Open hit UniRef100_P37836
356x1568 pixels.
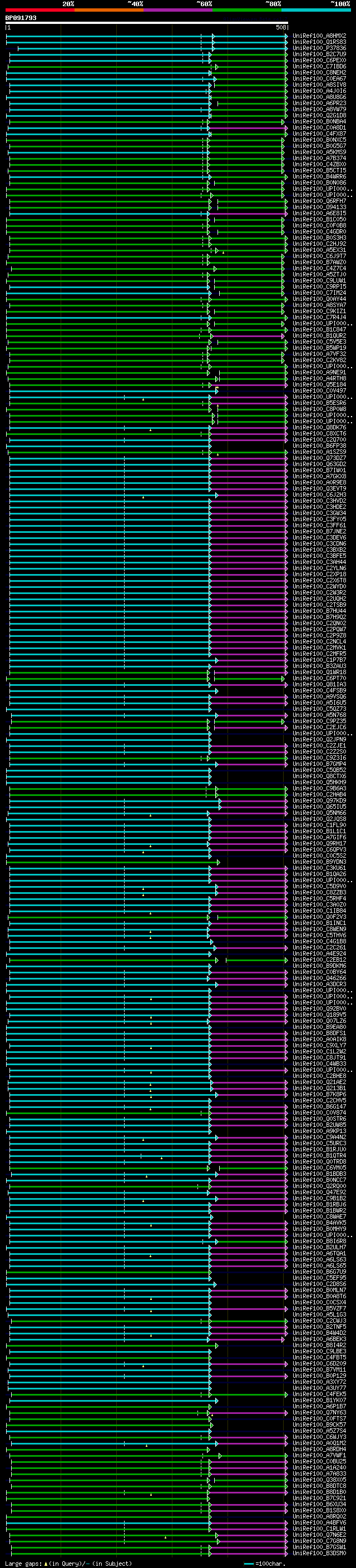[319, 48]
